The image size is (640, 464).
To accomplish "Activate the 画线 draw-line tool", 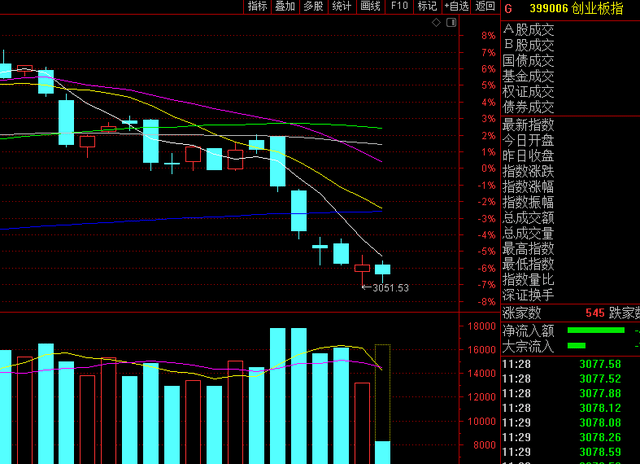I will tap(371, 7).
